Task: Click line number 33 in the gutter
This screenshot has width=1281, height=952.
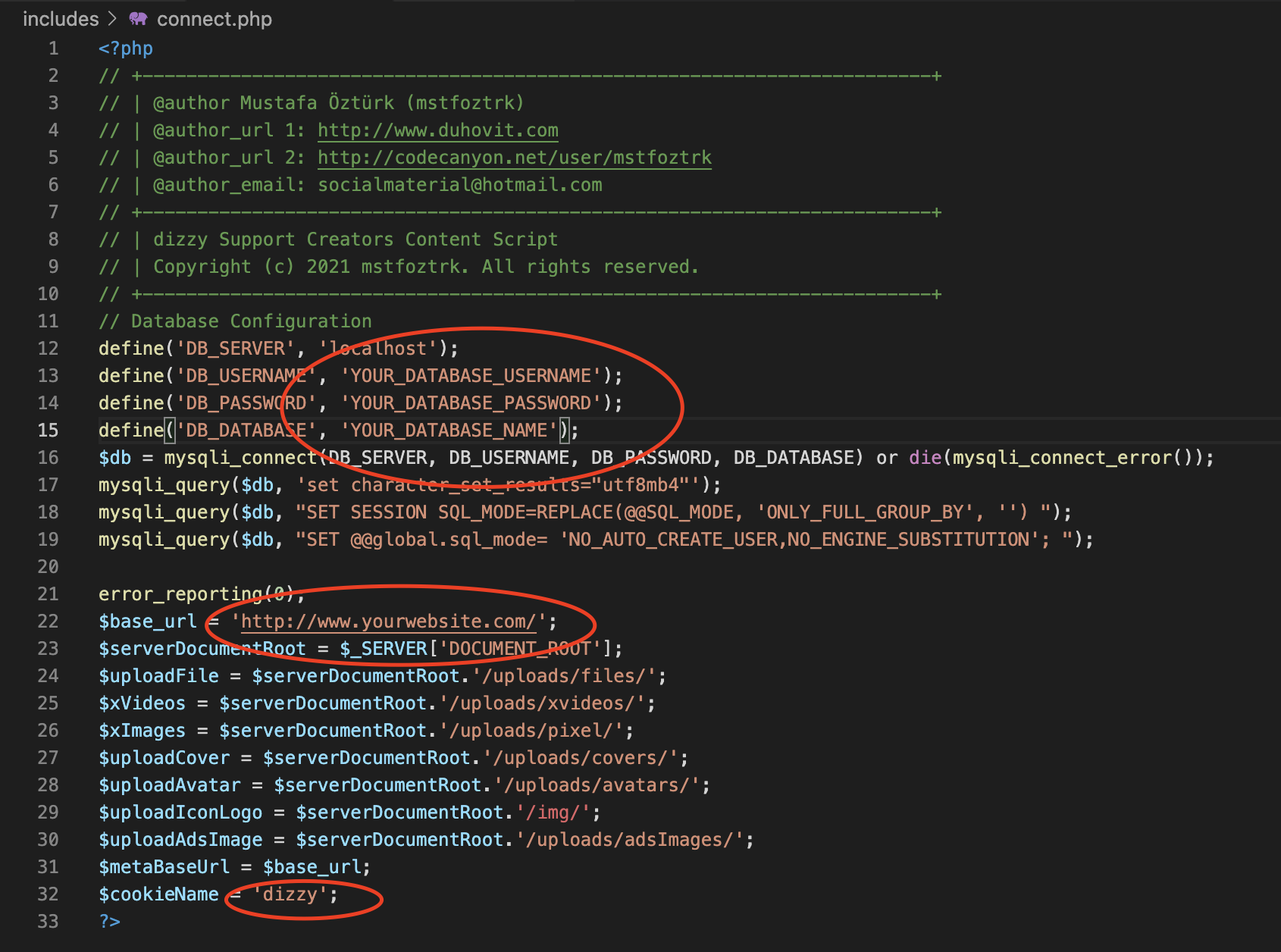Action: point(48,922)
